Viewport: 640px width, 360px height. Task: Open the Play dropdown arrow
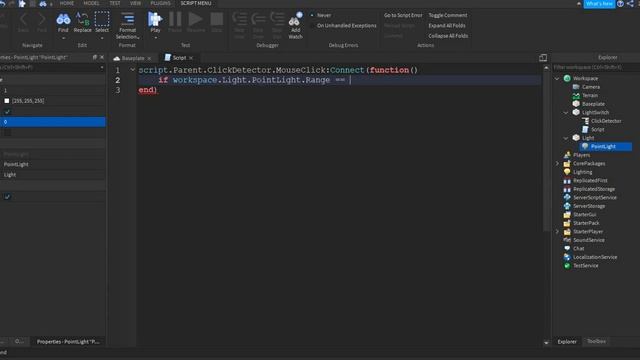click(x=155, y=38)
